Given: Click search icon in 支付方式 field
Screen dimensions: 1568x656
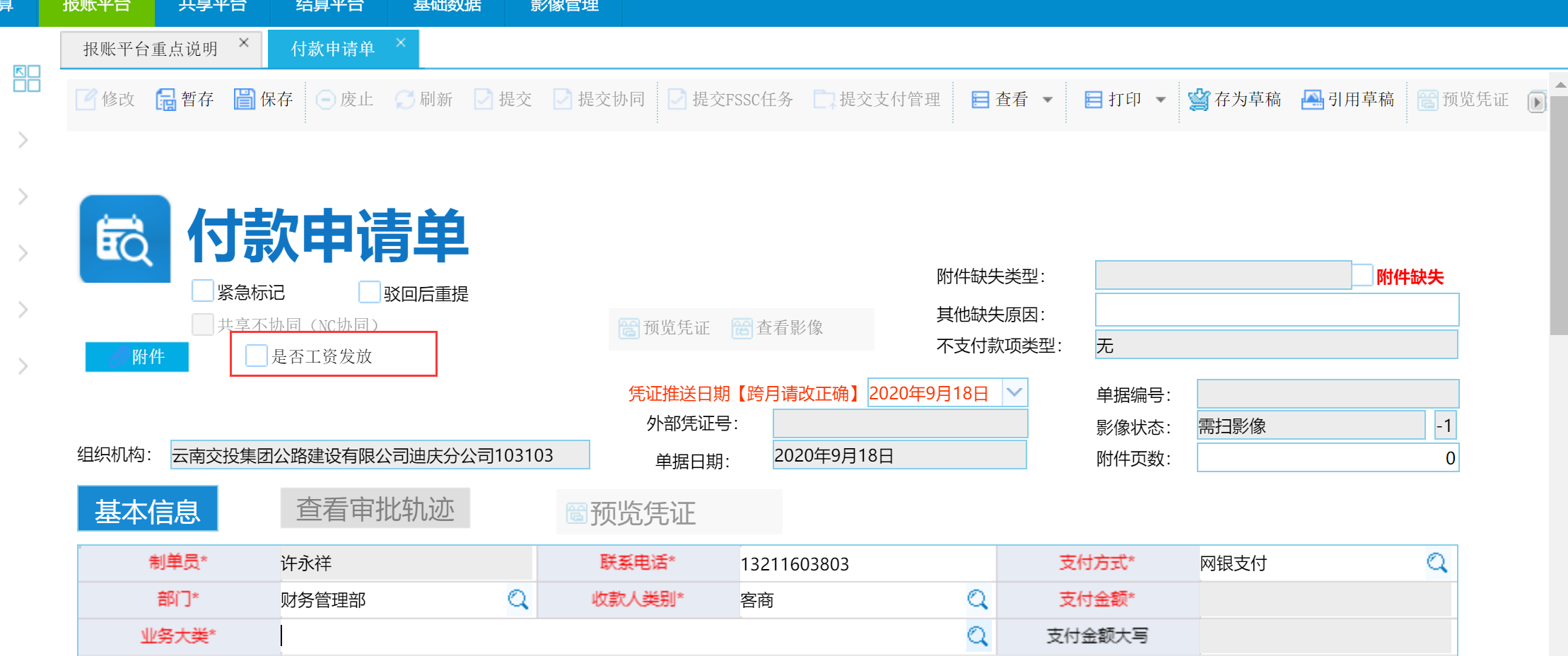Looking at the screenshot, I should click(x=1437, y=563).
